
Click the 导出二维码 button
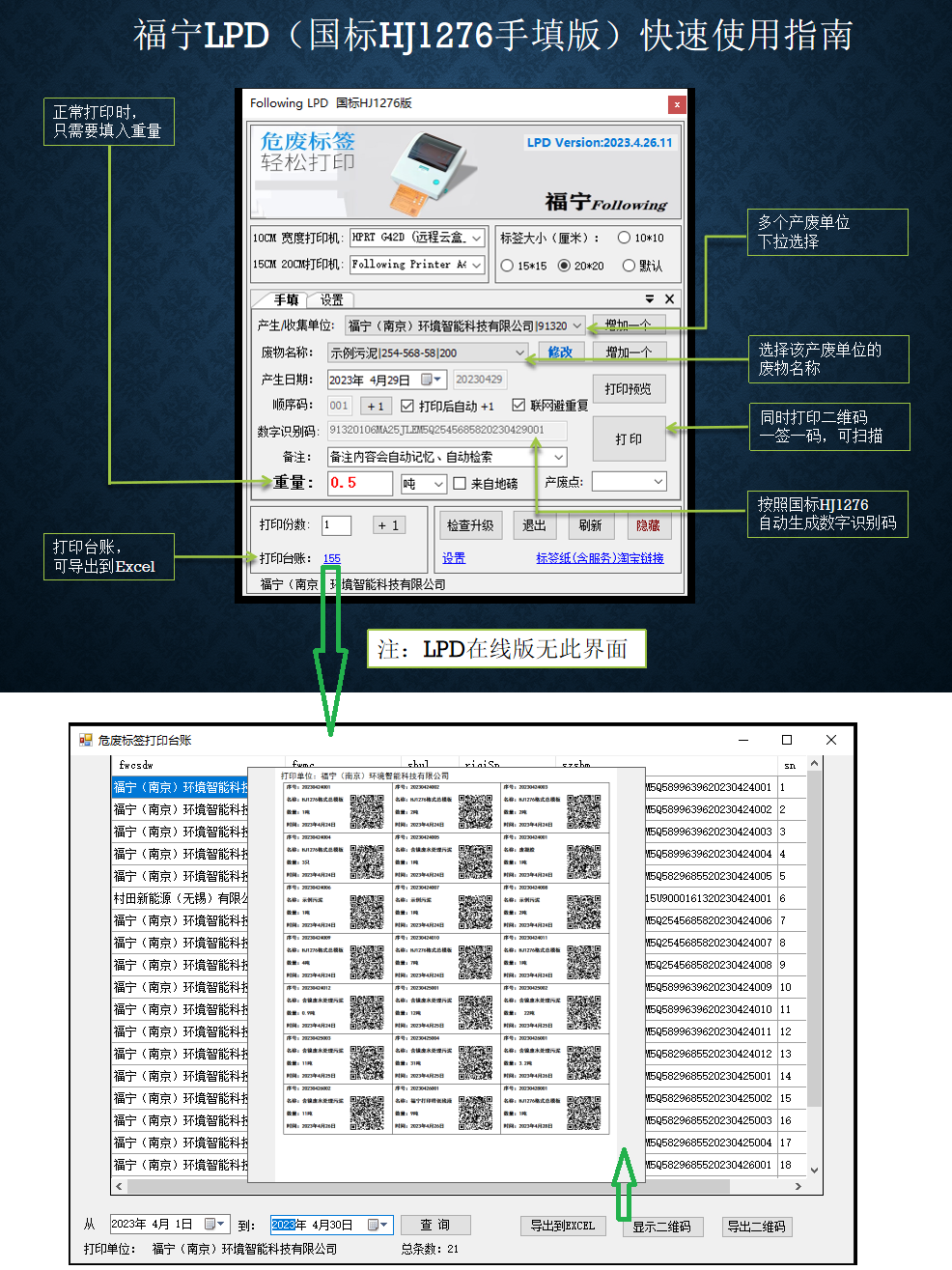(756, 1227)
